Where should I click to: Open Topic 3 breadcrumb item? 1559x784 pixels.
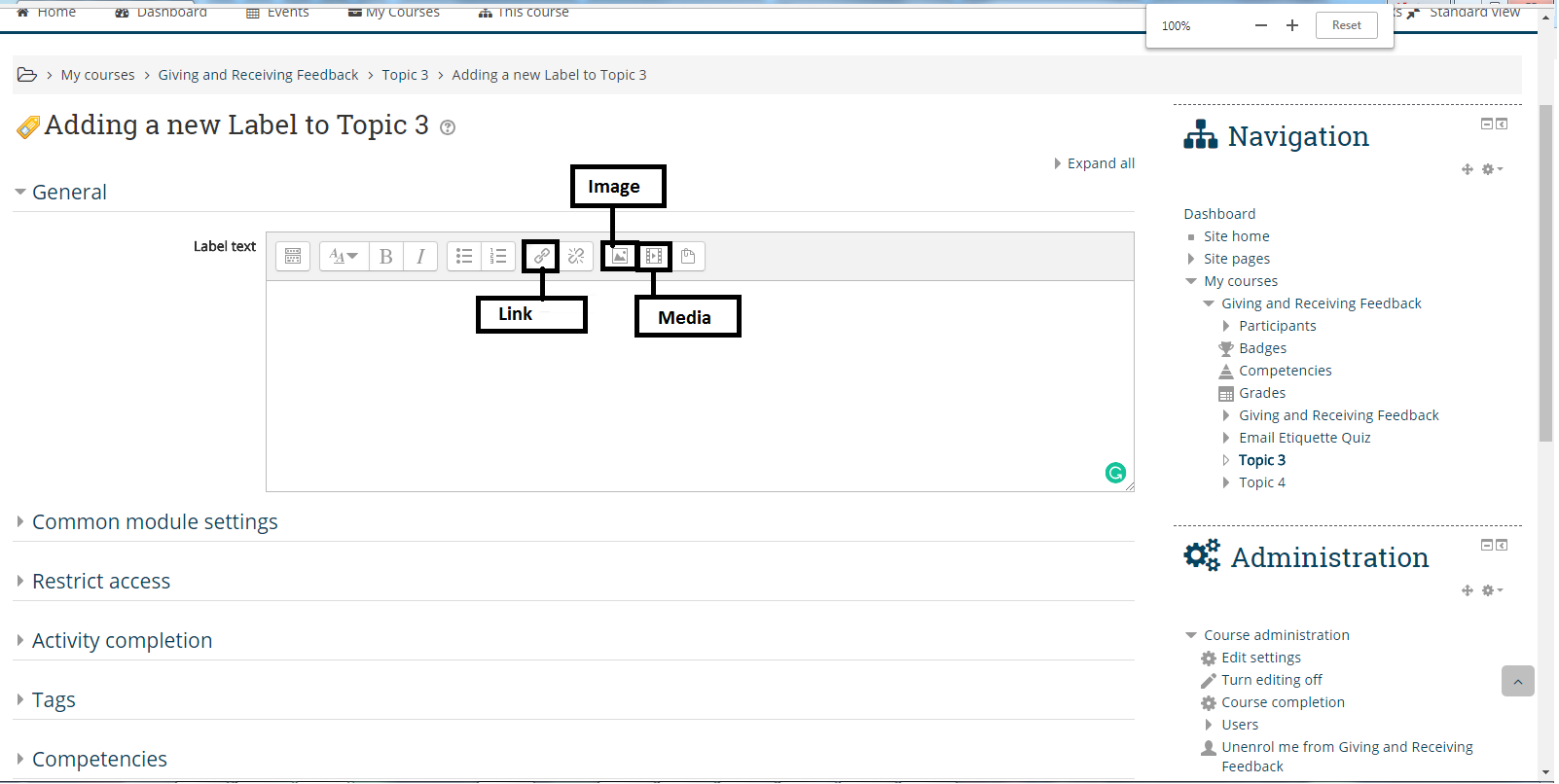click(x=405, y=75)
